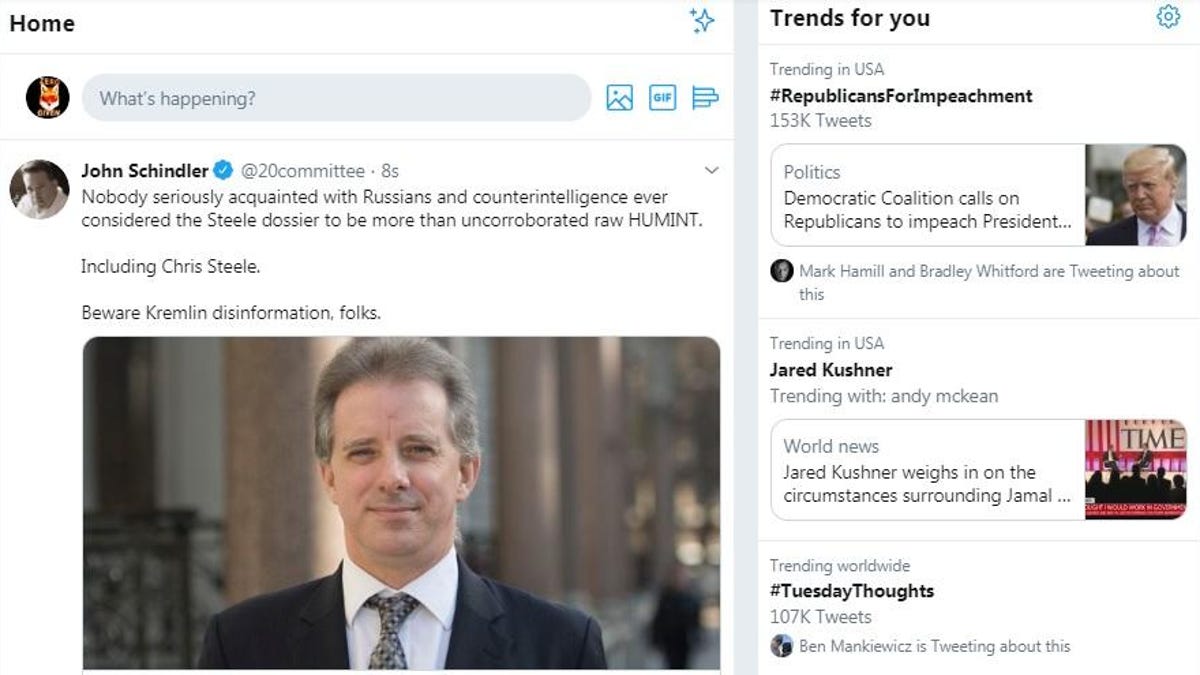Click the fox profile avatar
The image size is (1200, 675).
click(x=47, y=97)
